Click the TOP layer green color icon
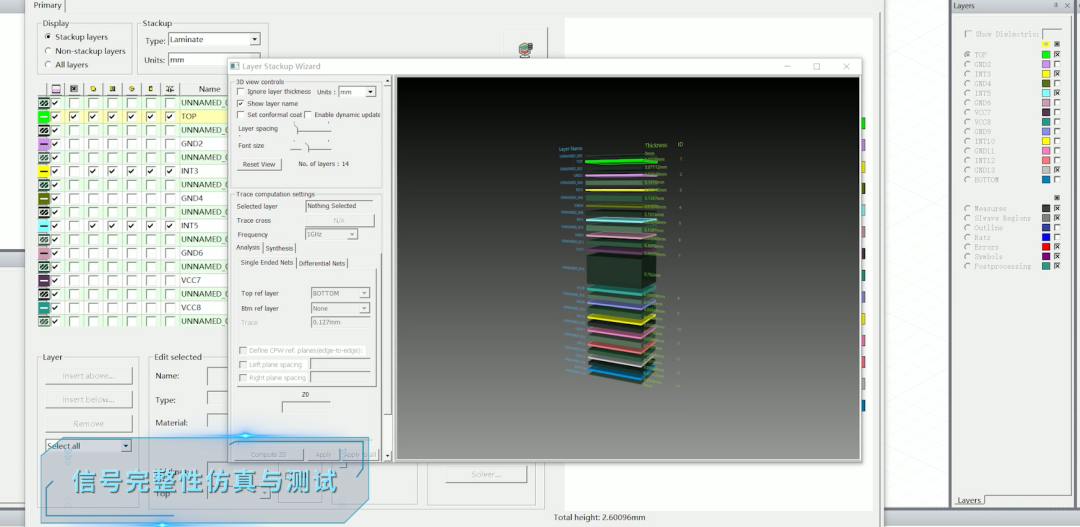The image size is (1080, 527). (43, 116)
